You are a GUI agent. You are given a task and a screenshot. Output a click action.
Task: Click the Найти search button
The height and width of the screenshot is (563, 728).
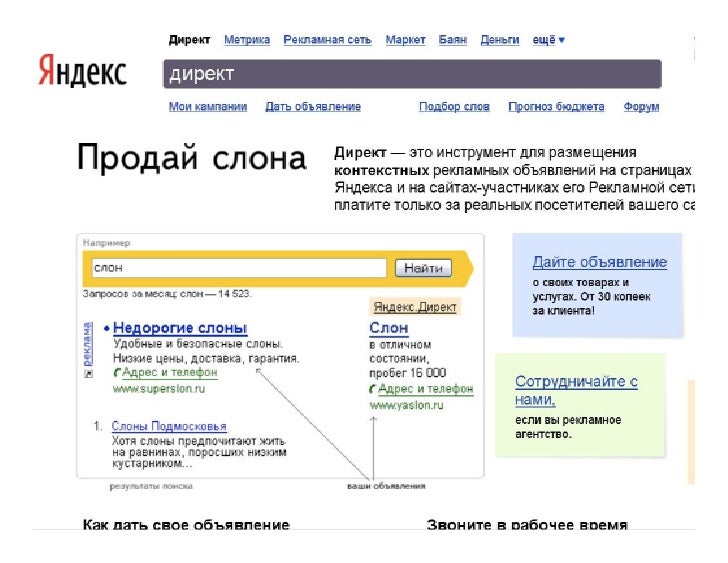coord(423,268)
